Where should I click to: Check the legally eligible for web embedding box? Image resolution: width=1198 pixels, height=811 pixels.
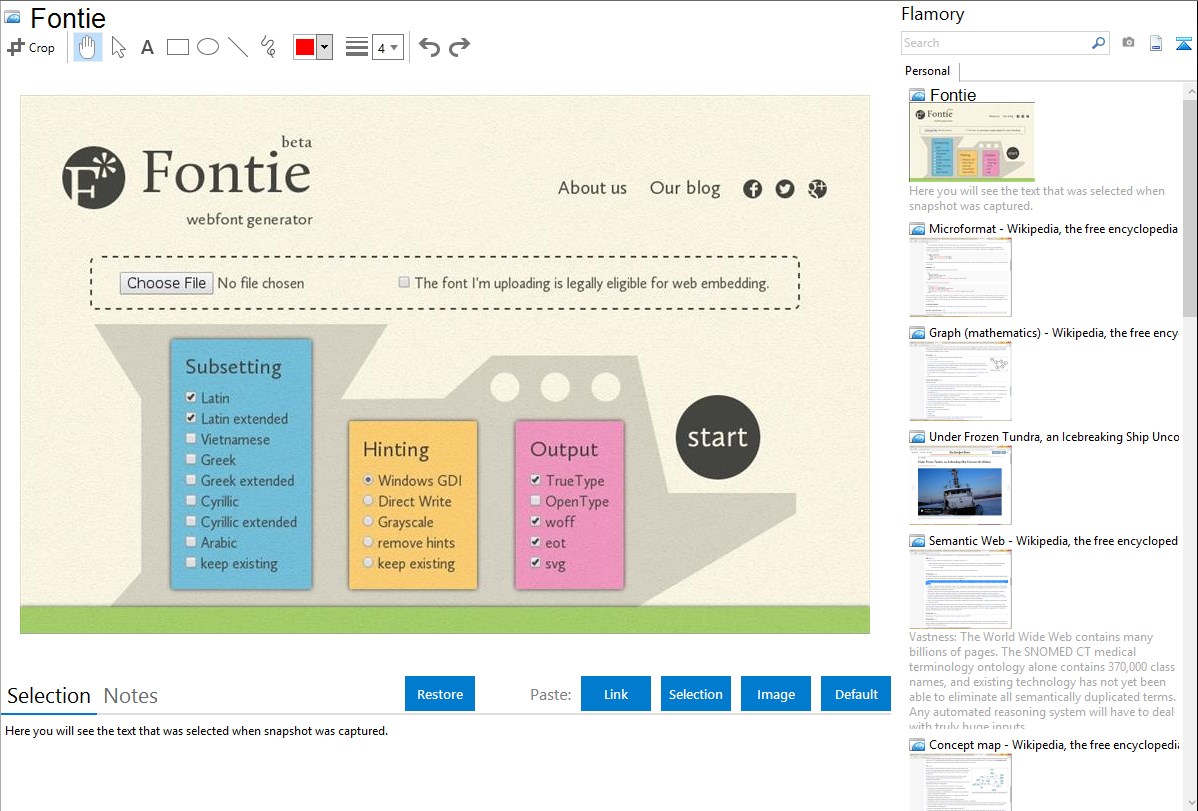coord(404,282)
